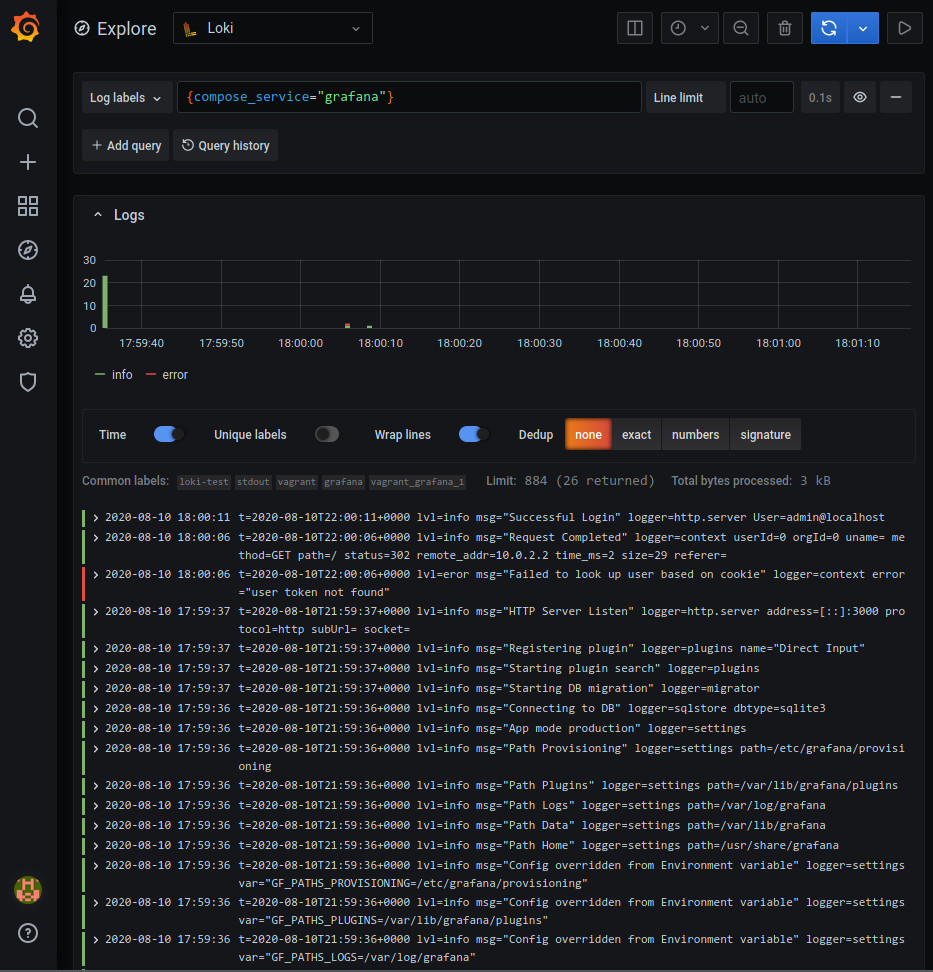Select Dedup signature option
Image resolution: width=933 pixels, height=972 pixels.
(766, 435)
